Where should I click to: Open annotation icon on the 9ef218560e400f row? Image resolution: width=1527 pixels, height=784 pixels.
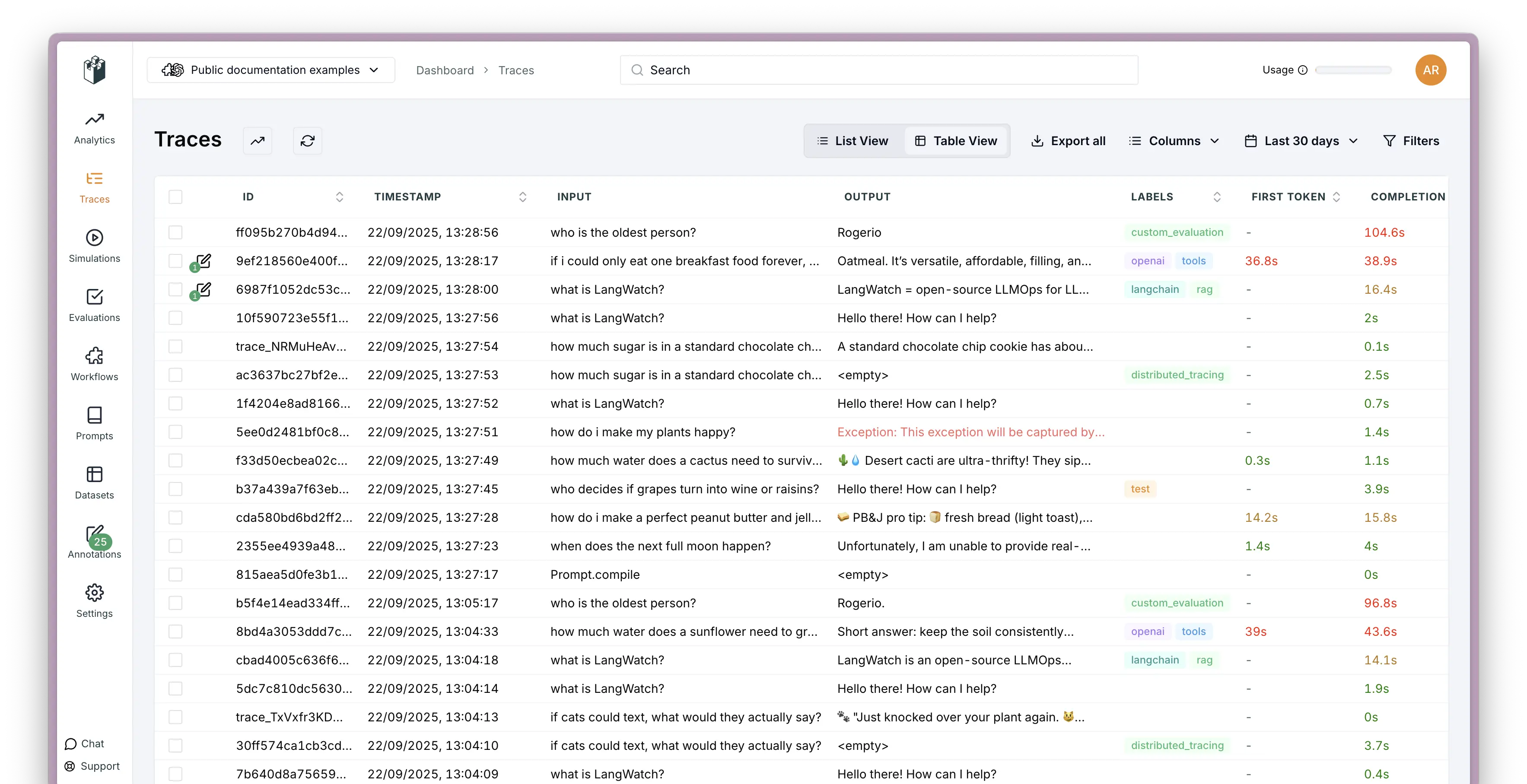click(204, 261)
